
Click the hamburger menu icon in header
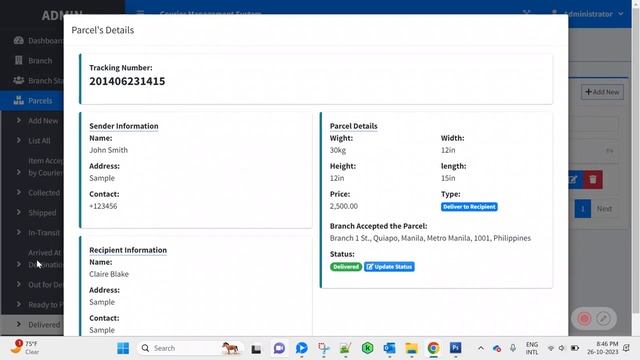[140, 12]
